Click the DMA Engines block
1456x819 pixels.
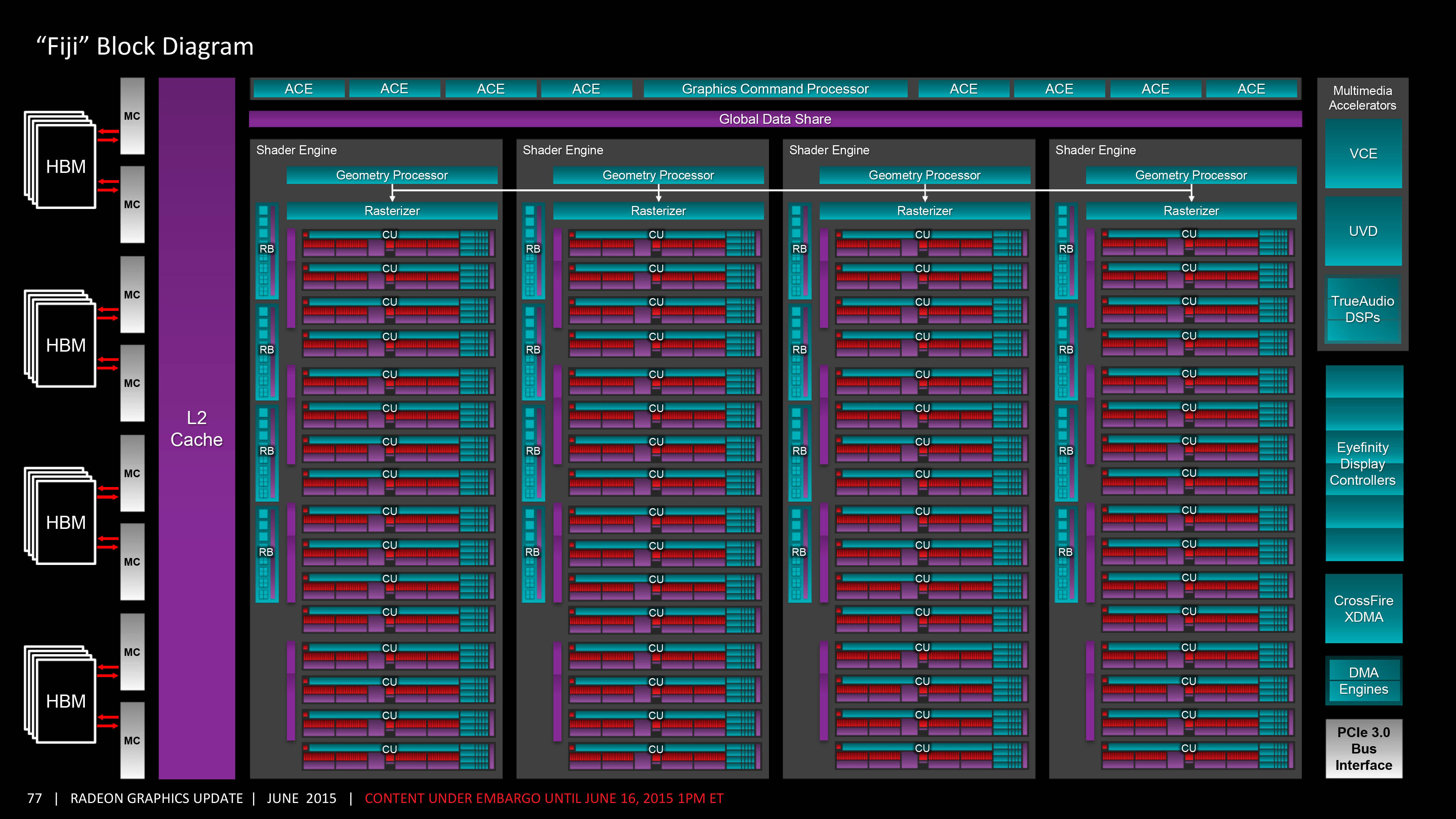point(1363,681)
